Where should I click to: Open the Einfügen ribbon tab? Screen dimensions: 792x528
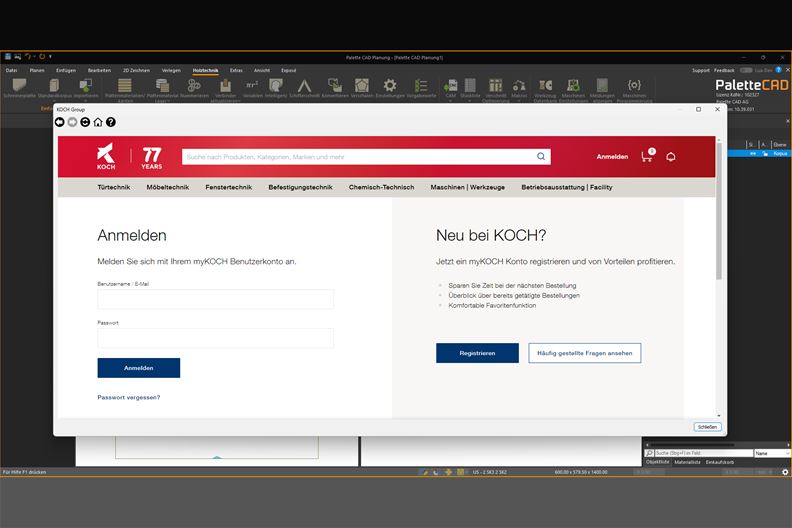[x=66, y=71]
